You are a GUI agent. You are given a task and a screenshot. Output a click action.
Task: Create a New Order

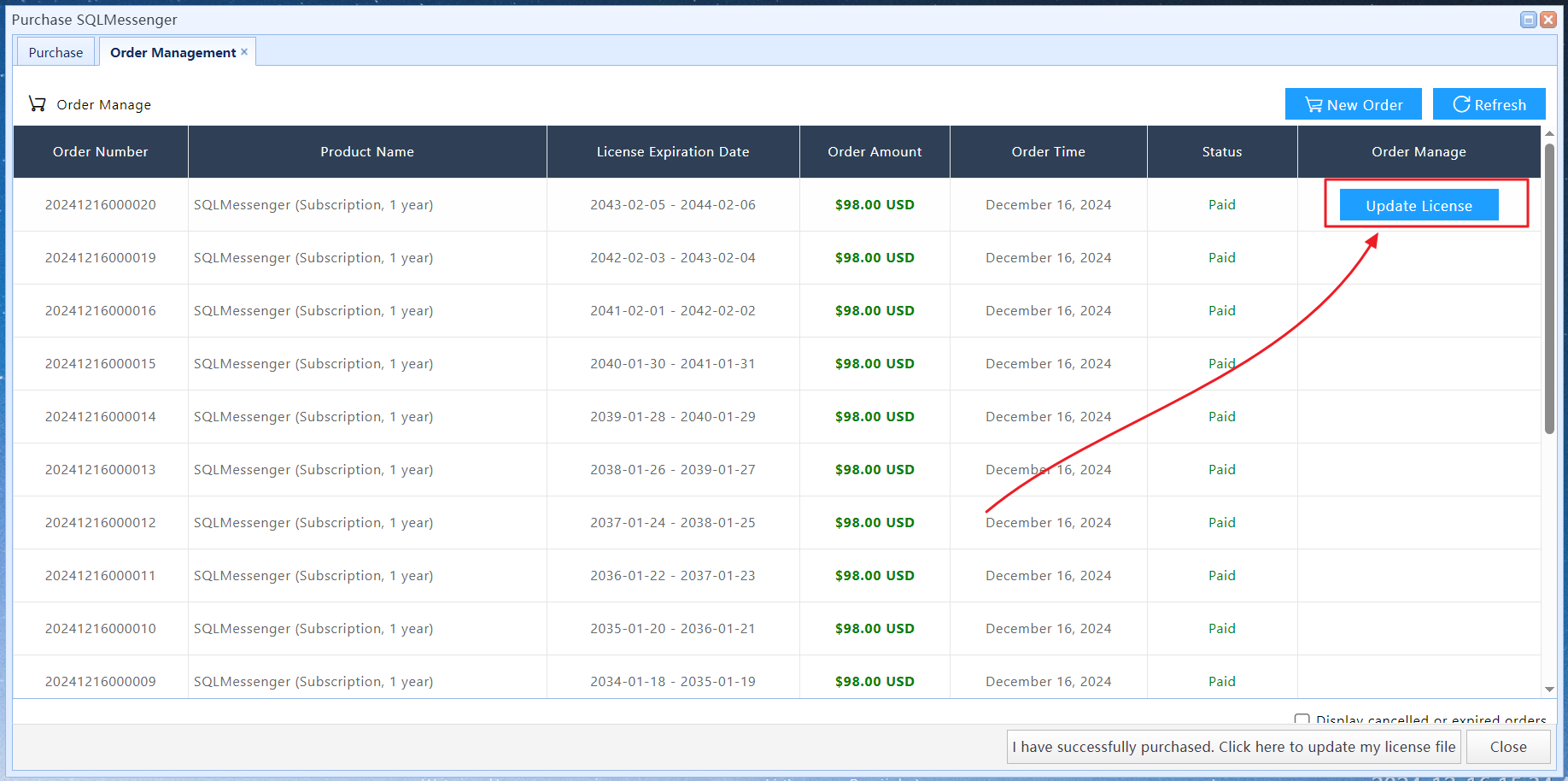(x=1354, y=104)
